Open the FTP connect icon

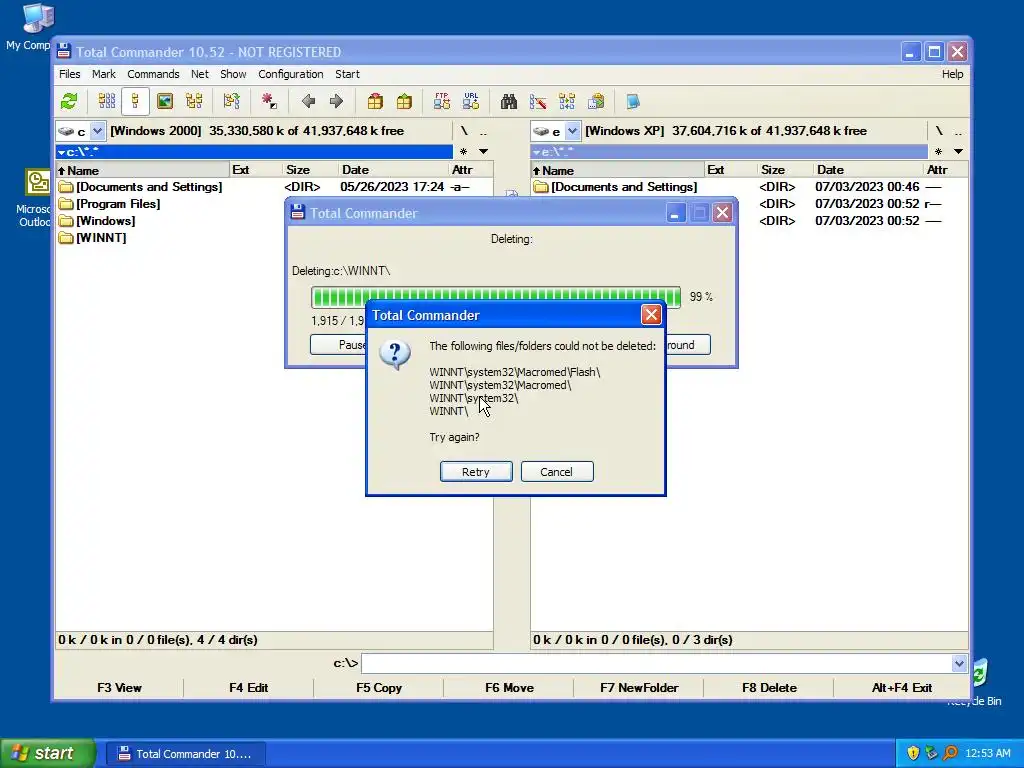tap(441, 101)
